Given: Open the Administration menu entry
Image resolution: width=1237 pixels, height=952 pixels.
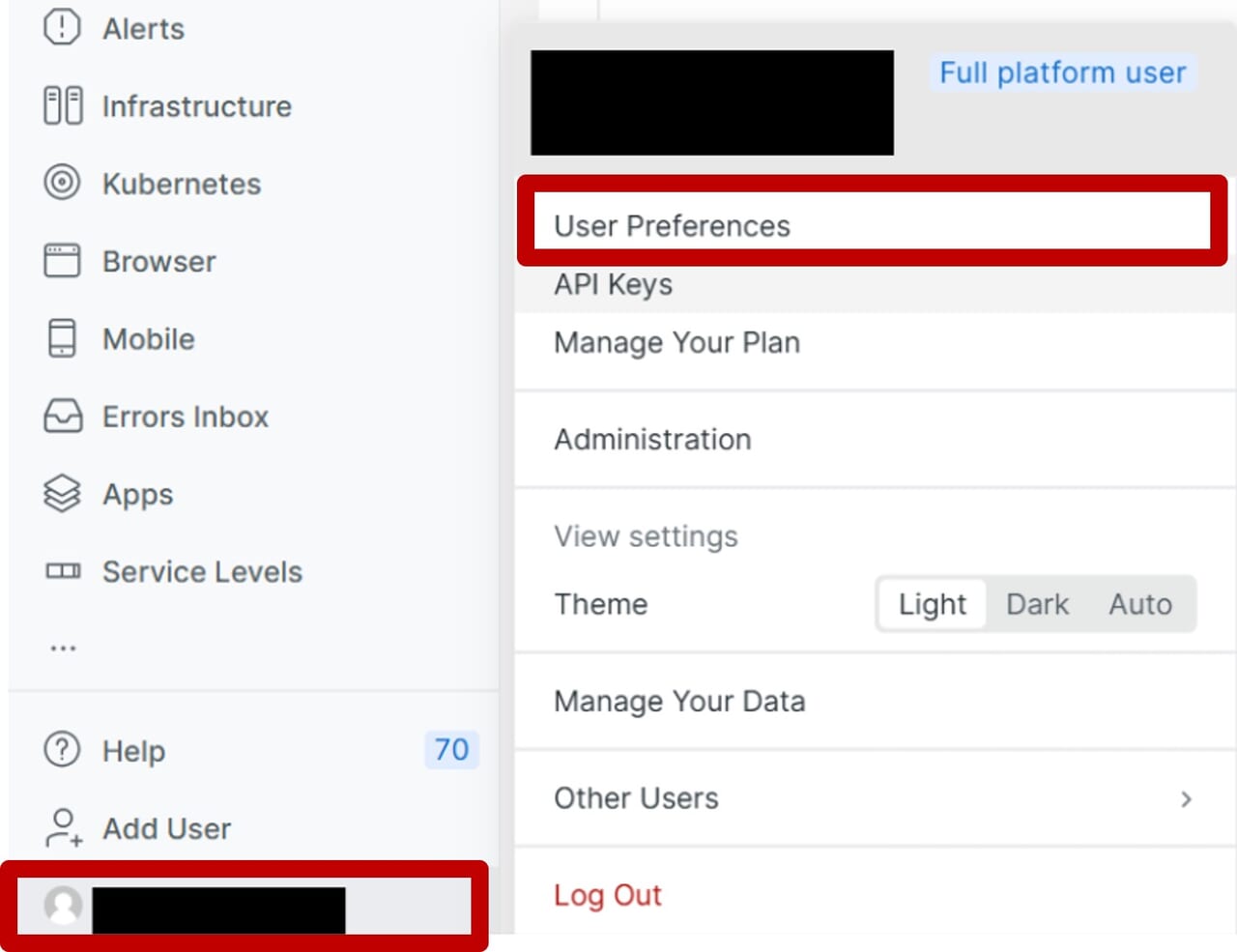Looking at the screenshot, I should click(x=652, y=440).
